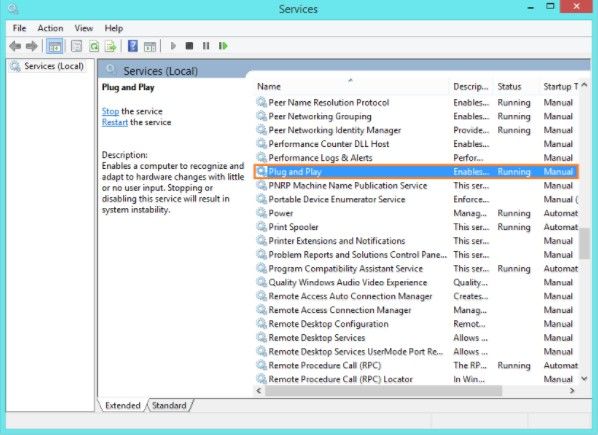Screen dimensions: 598x435
Task: Select PNRP Machine Name Publication Service
Action: coord(348,185)
